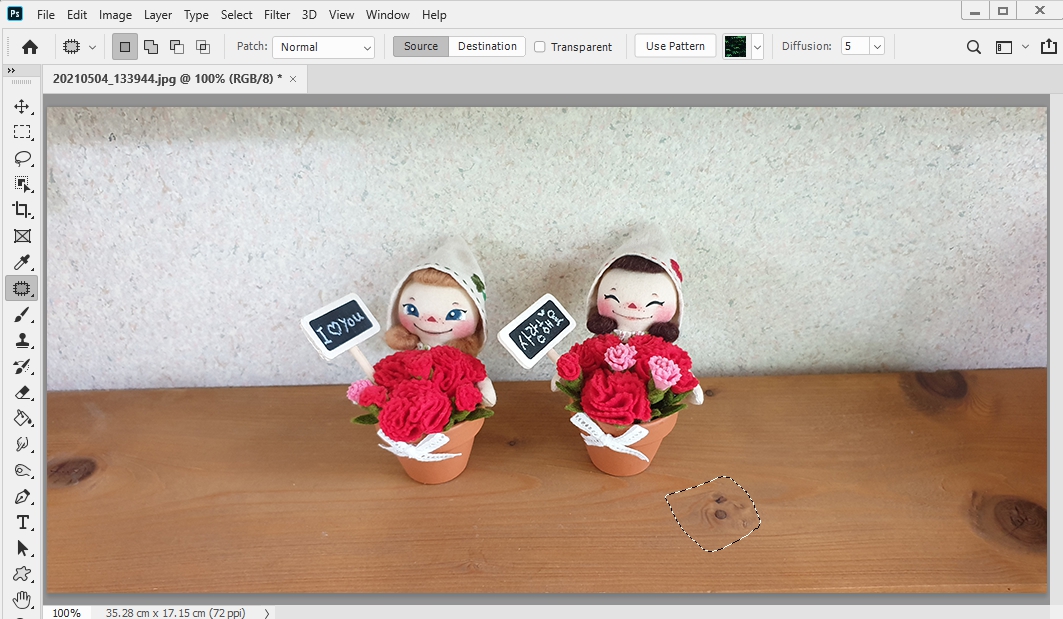Expand the status bar info arrow
The width and height of the screenshot is (1063, 619).
[x=267, y=613]
